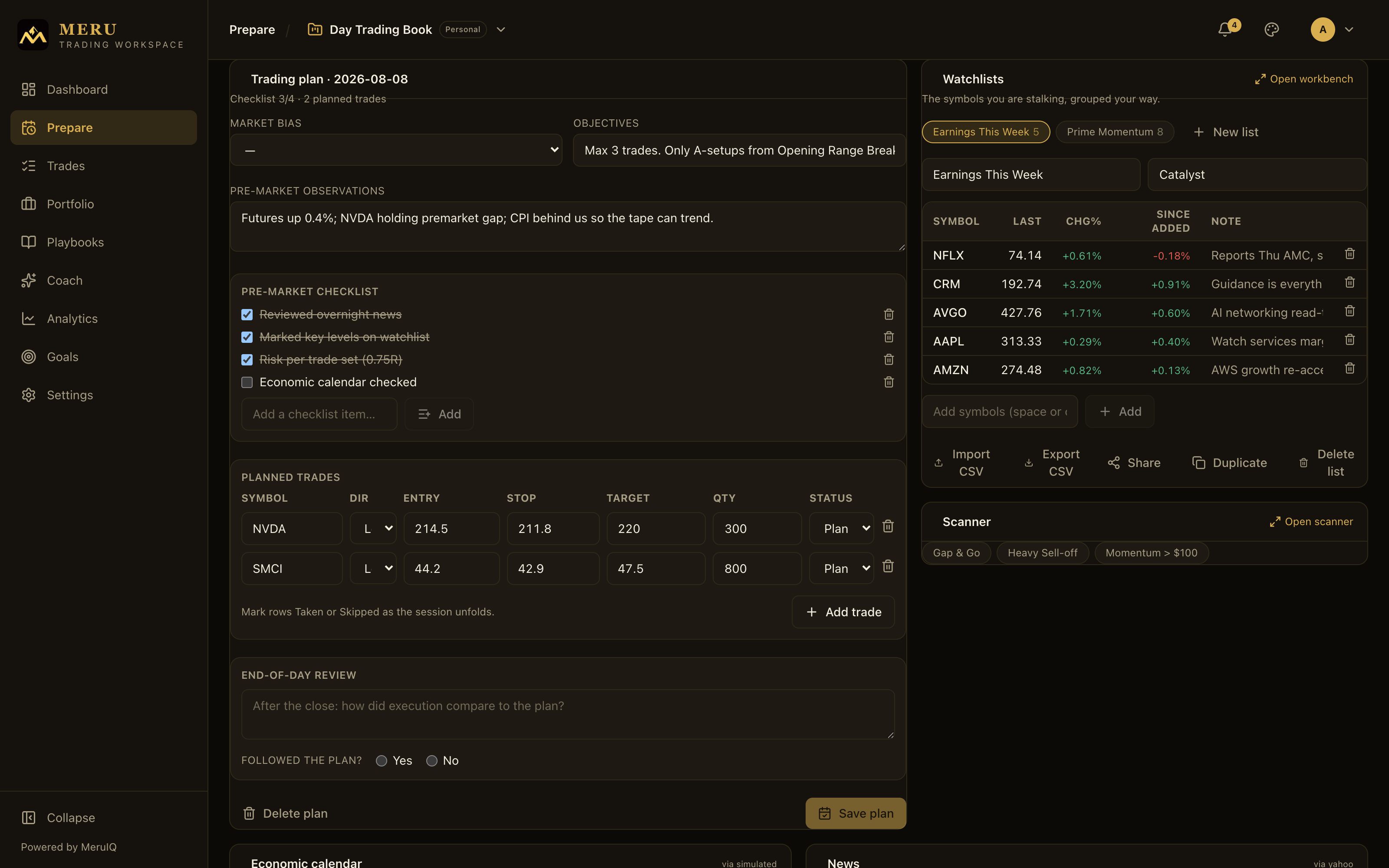This screenshot has height=868, width=1389.
Task: Open the Portfolio page
Action: pos(103,204)
